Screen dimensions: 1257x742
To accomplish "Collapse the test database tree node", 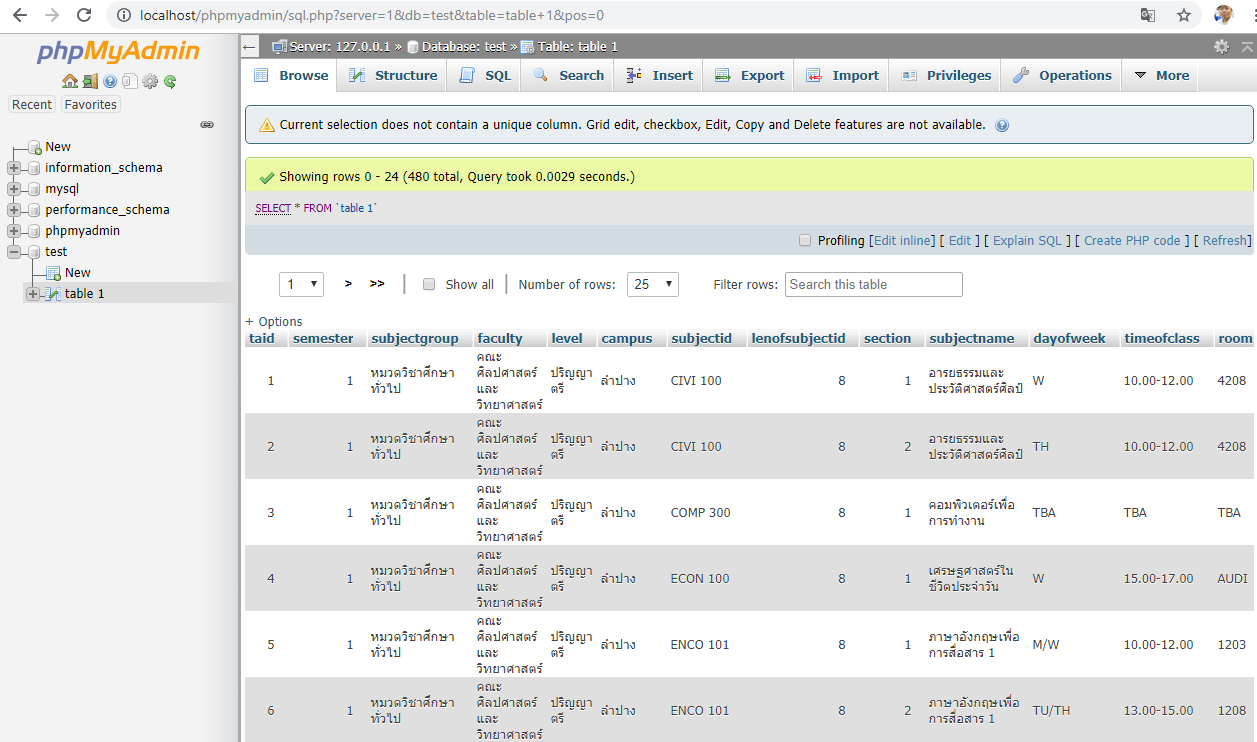I will 14,252.
